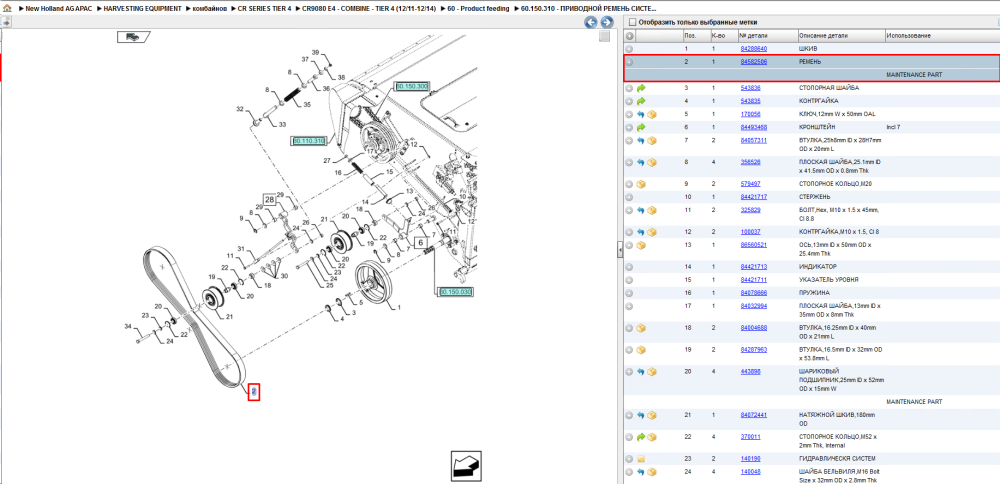Open part number 140190 link

coord(750,458)
